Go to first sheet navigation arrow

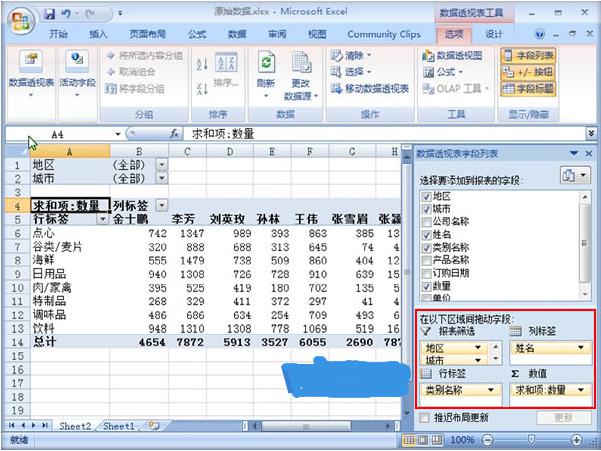point(11,426)
